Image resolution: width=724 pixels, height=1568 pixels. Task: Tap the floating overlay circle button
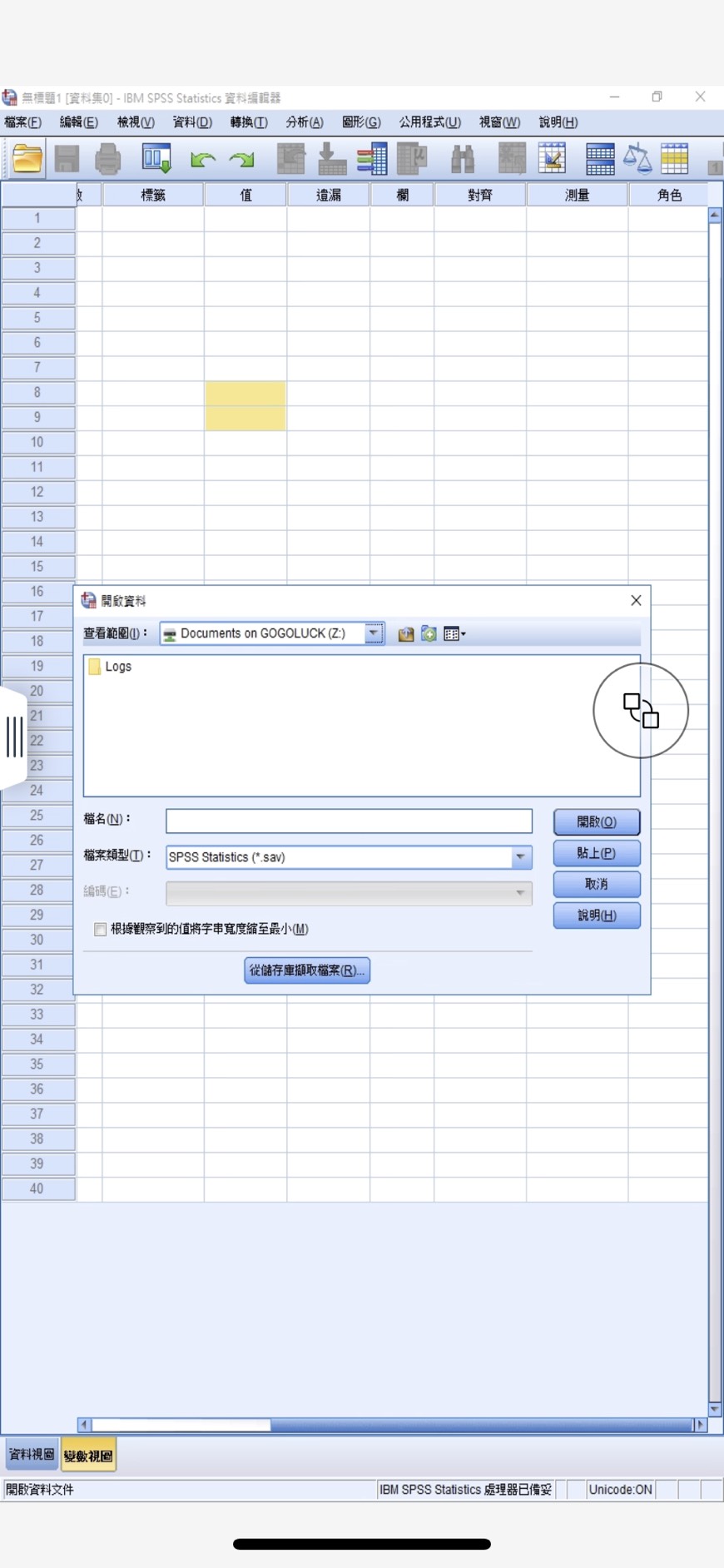pos(641,710)
